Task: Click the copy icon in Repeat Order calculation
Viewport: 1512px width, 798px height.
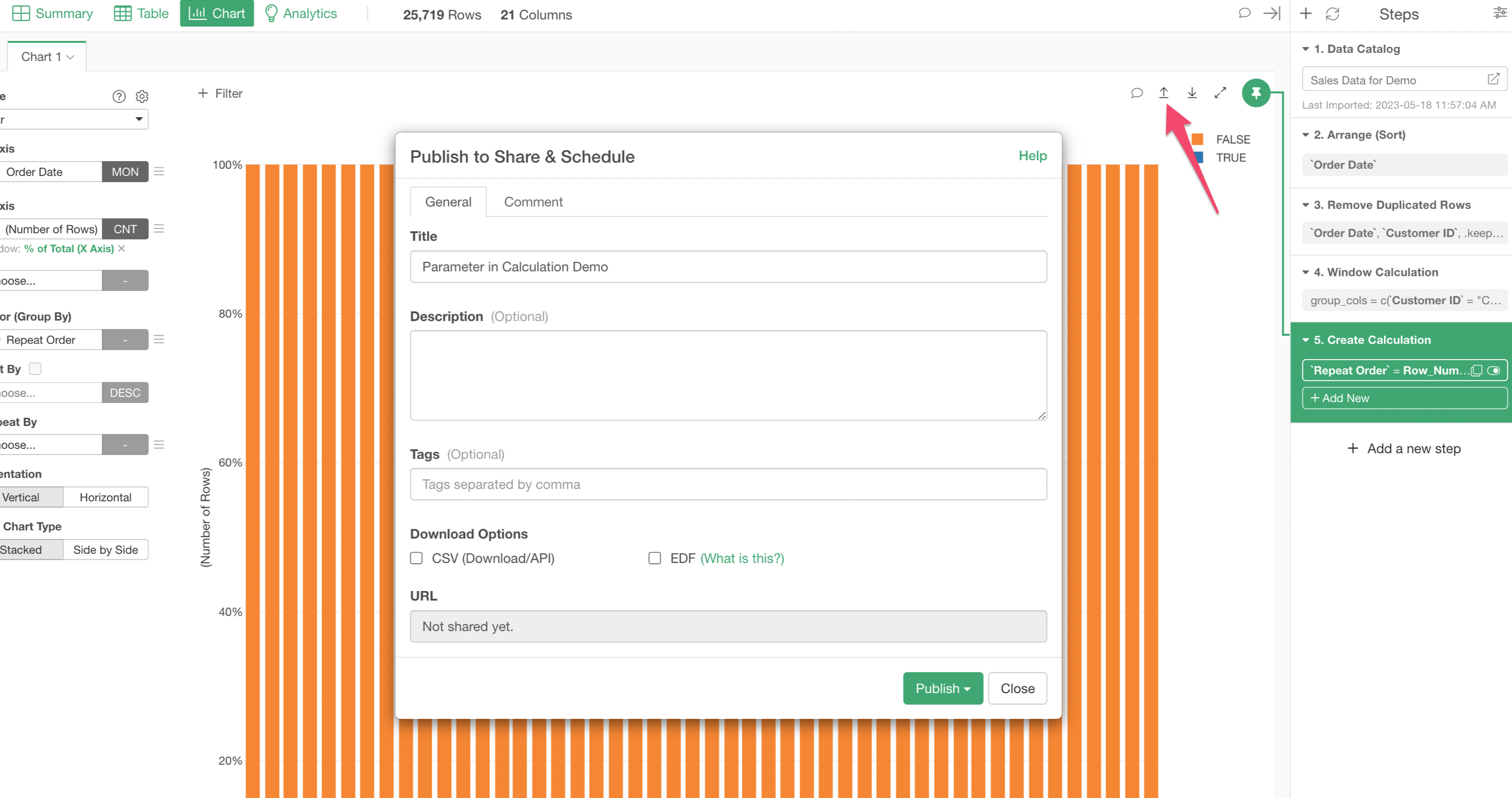Action: pyautogui.click(x=1476, y=371)
